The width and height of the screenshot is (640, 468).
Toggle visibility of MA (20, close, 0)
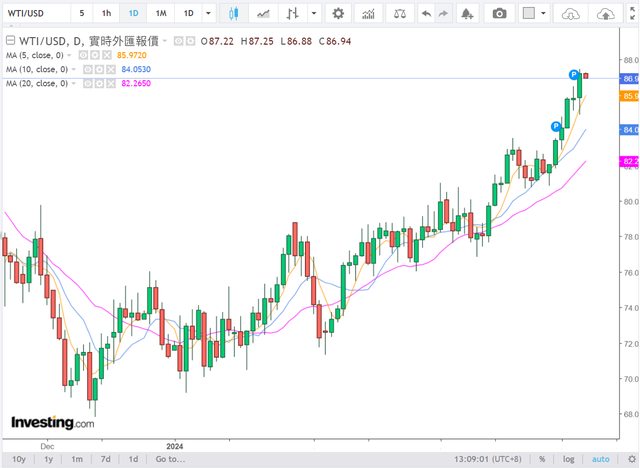pos(87,83)
